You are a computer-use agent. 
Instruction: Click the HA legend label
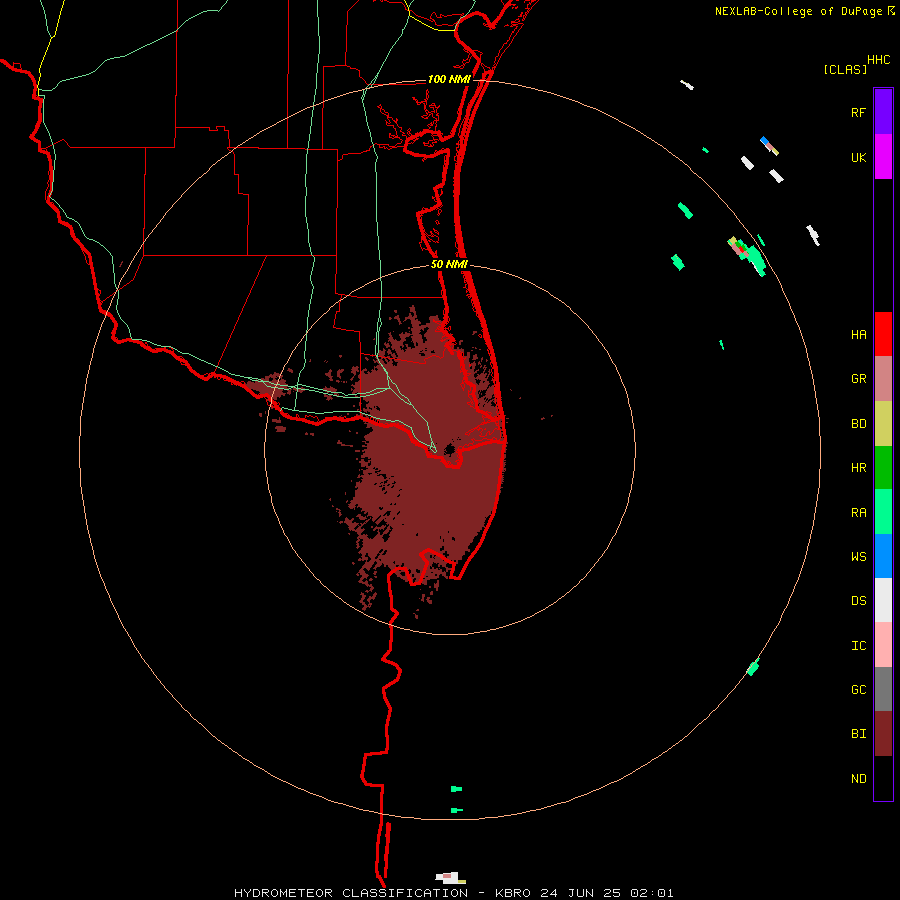[858, 335]
